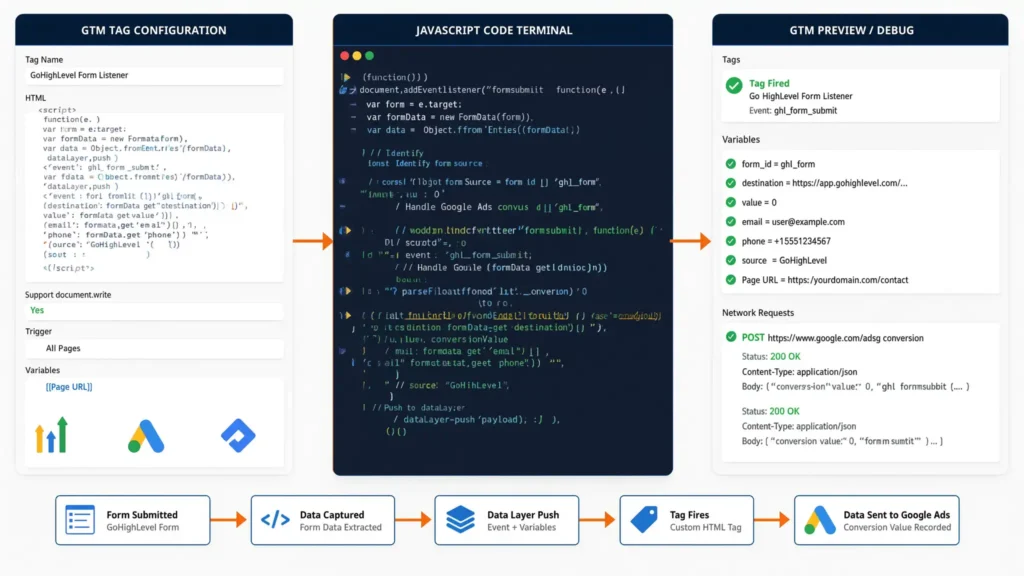
Task: Click the checkmark beside the POST request
Action: point(731,337)
